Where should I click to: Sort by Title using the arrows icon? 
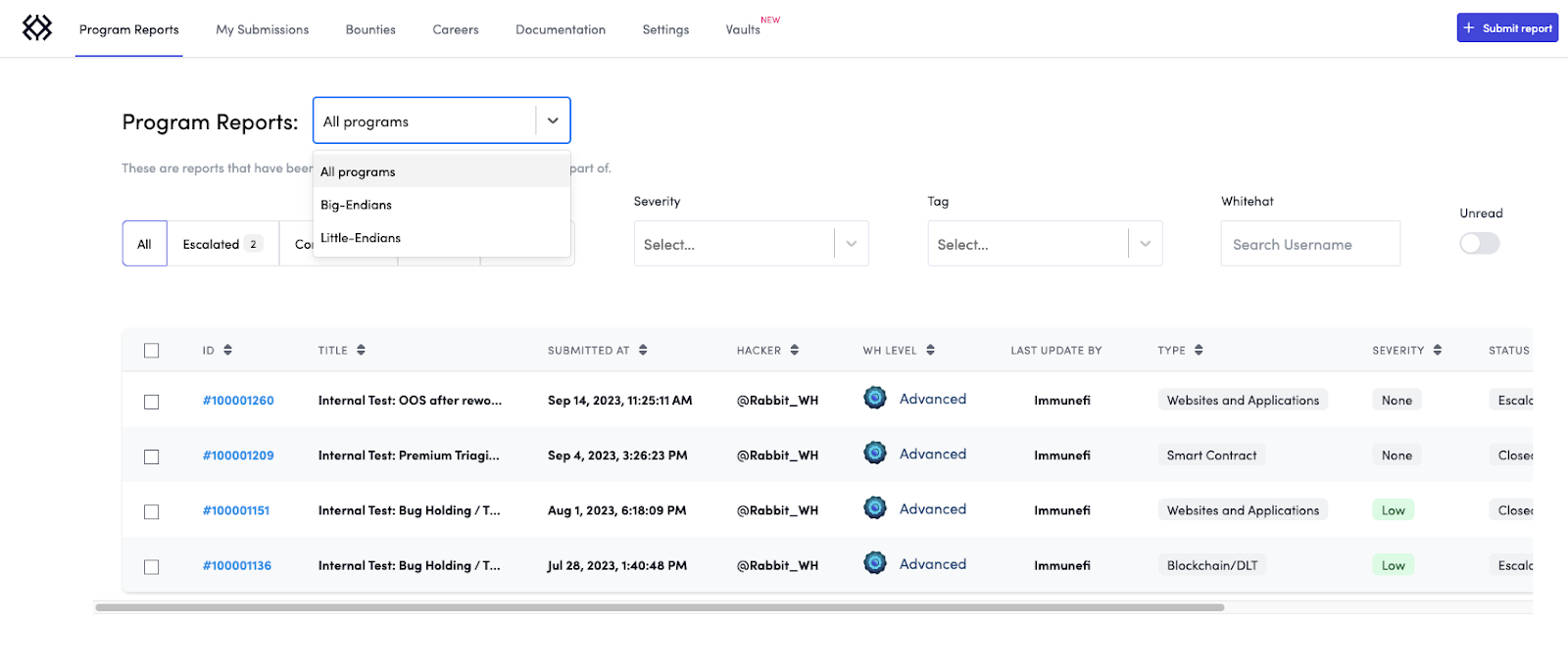[361, 350]
